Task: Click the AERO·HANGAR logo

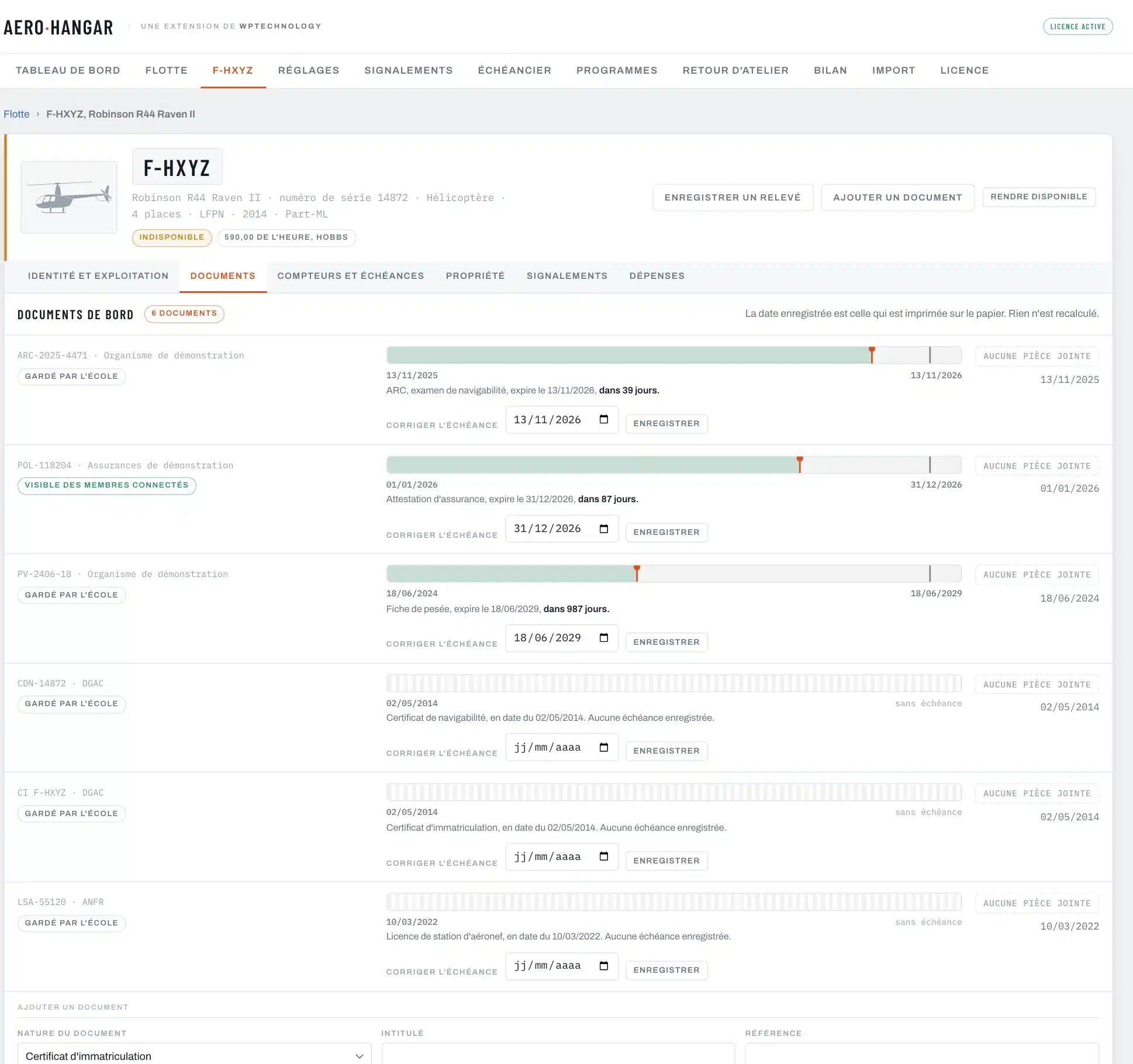Action: point(58,27)
